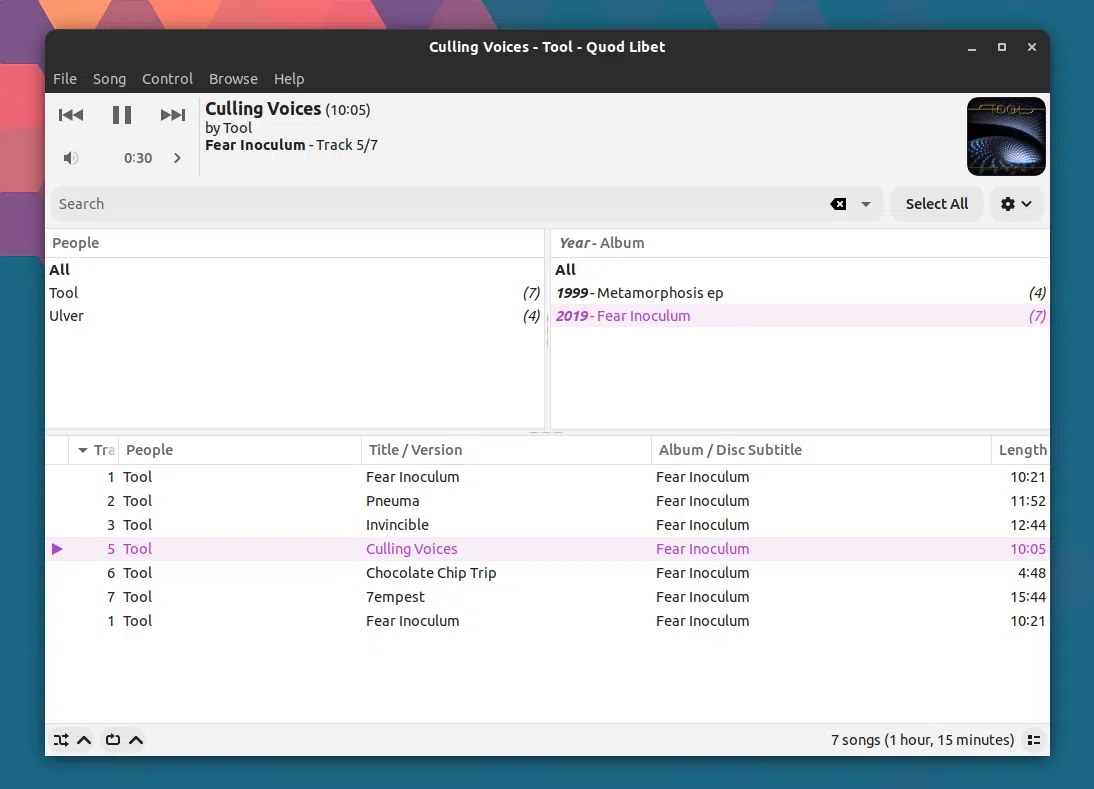Click the Fear Inoculum - Track 5/7 info

292,145
